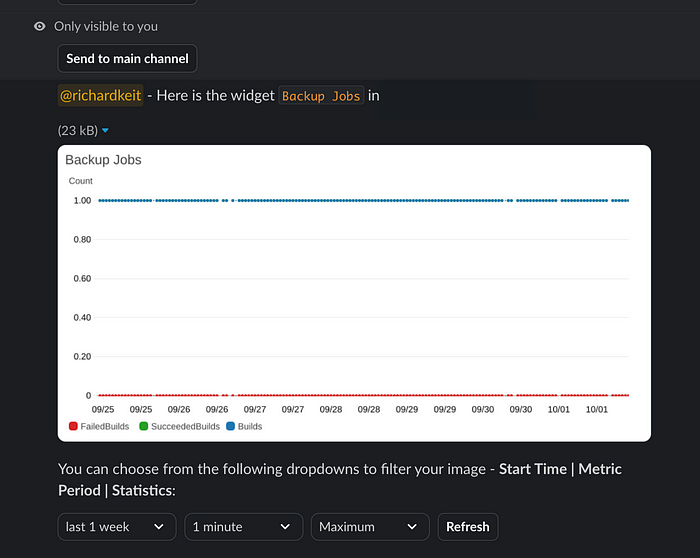Click the chevron in the last 1 week dropdown

(159, 527)
